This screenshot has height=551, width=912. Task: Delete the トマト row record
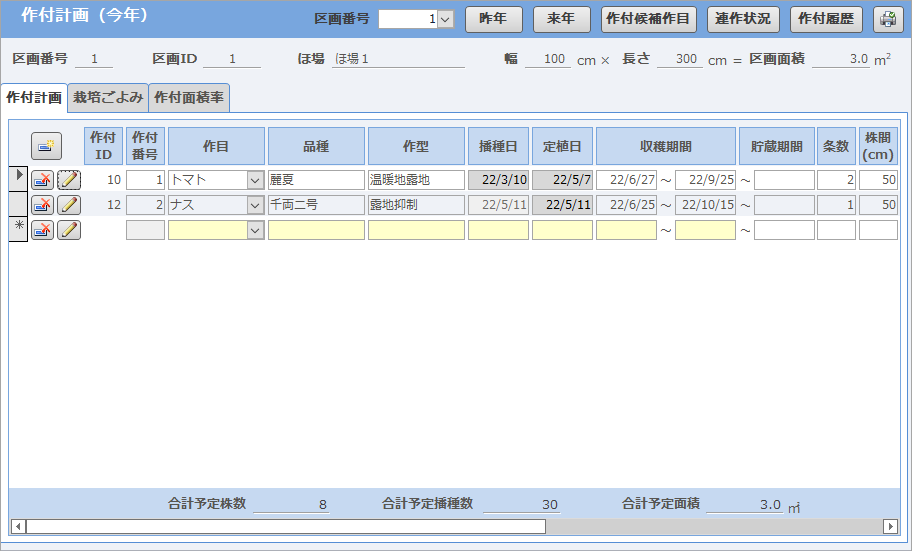pos(43,180)
